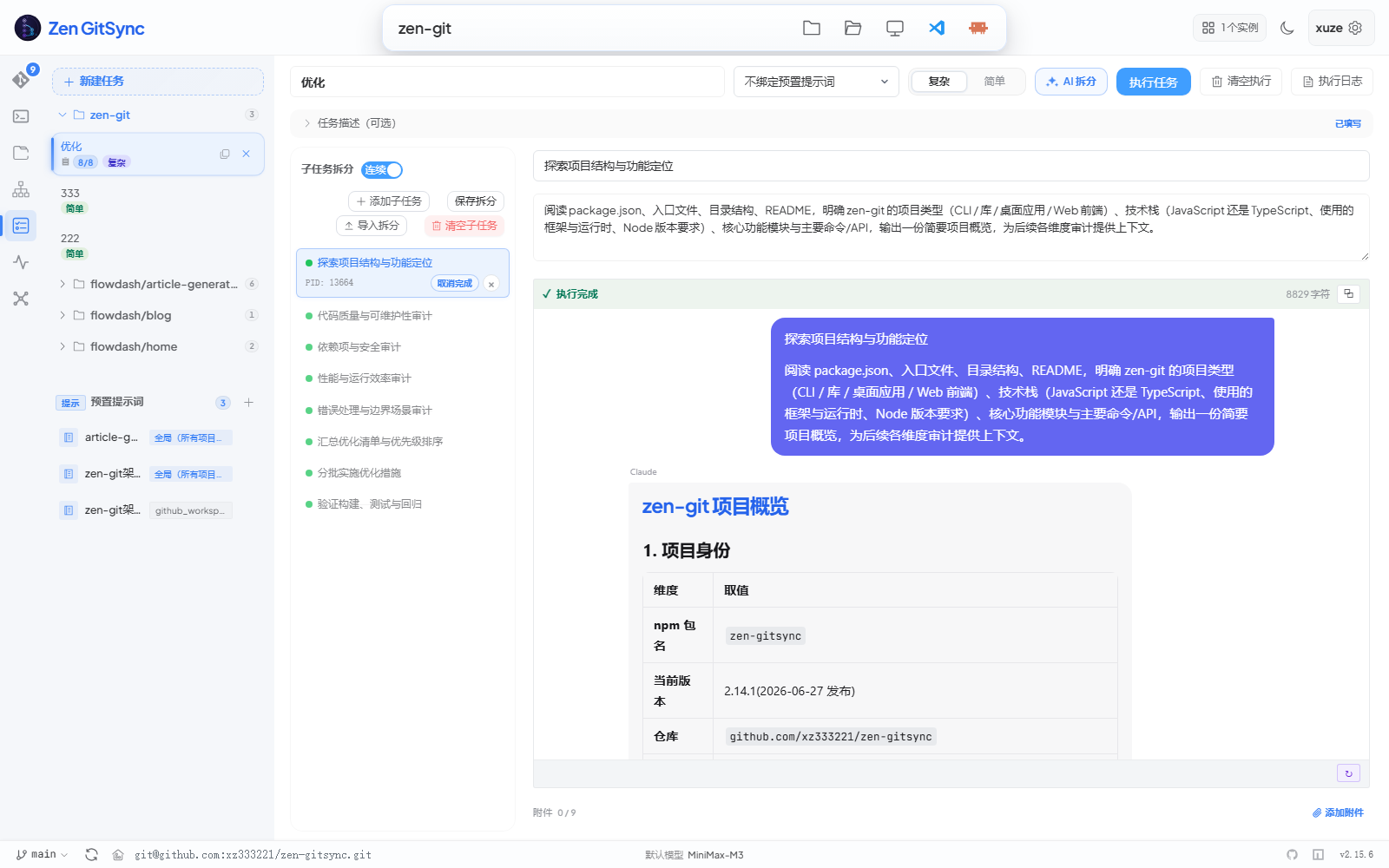The width and height of the screenshot is (1389, 868).
Task: Click the orange robot icon in project bar
Action: (978, 28)
